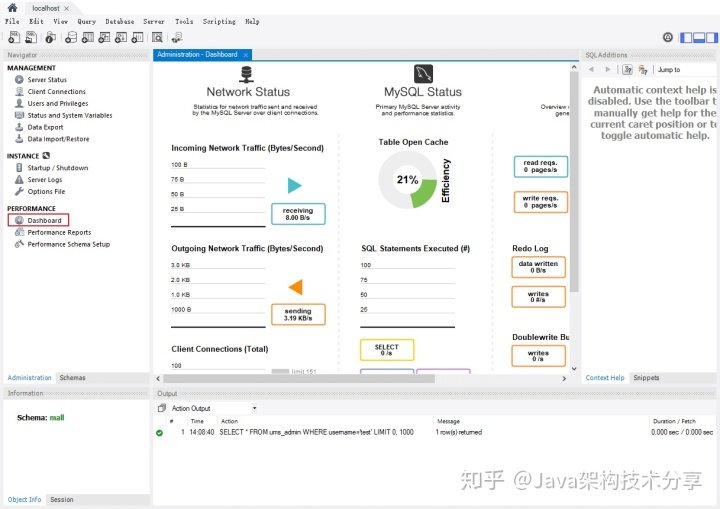Create new schema toolbar icon
Screen dimensions: 720x509
[x=71, y=37]
